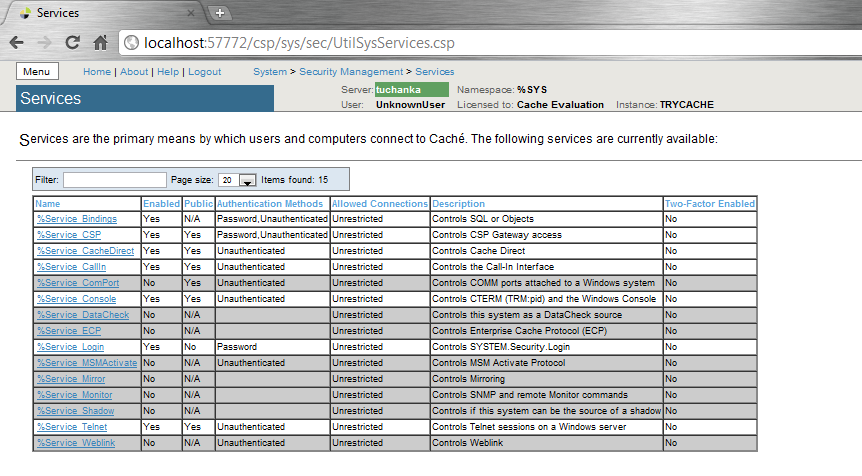The width and height of the screenshot is (862, 476).
Task: Navigate to Security Management breadcrumb
Action: [349, 72]
